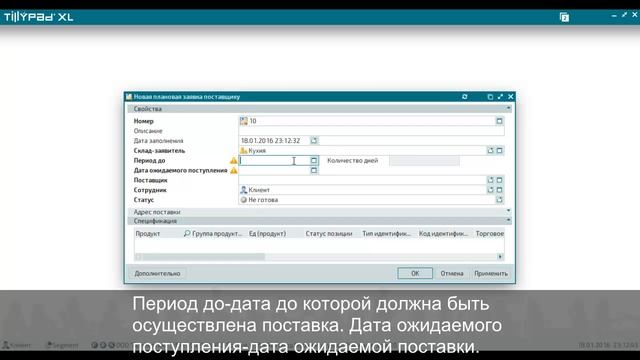Click the Количество дней field
This screenshot has height=360, width=640.
pyautogui.click(x=424, y=160)
